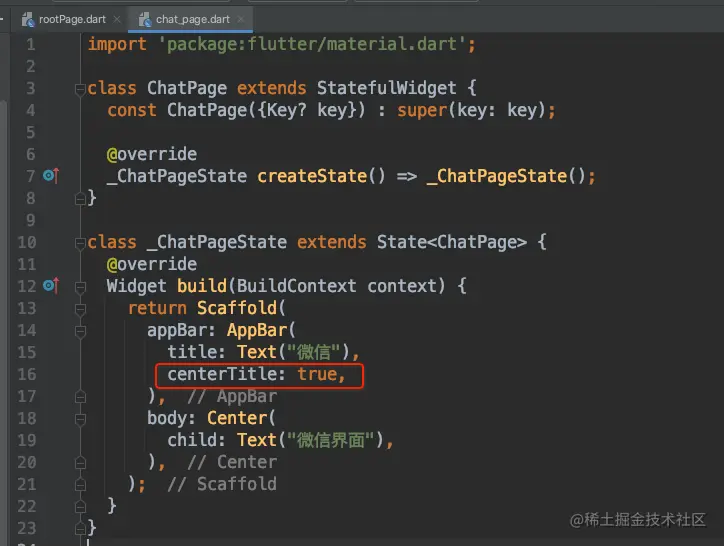This screenshot has height=546, width=724.
Task: Click StatefulWidget on line 3
Action: pyautogui.click(x=386, y=88)
